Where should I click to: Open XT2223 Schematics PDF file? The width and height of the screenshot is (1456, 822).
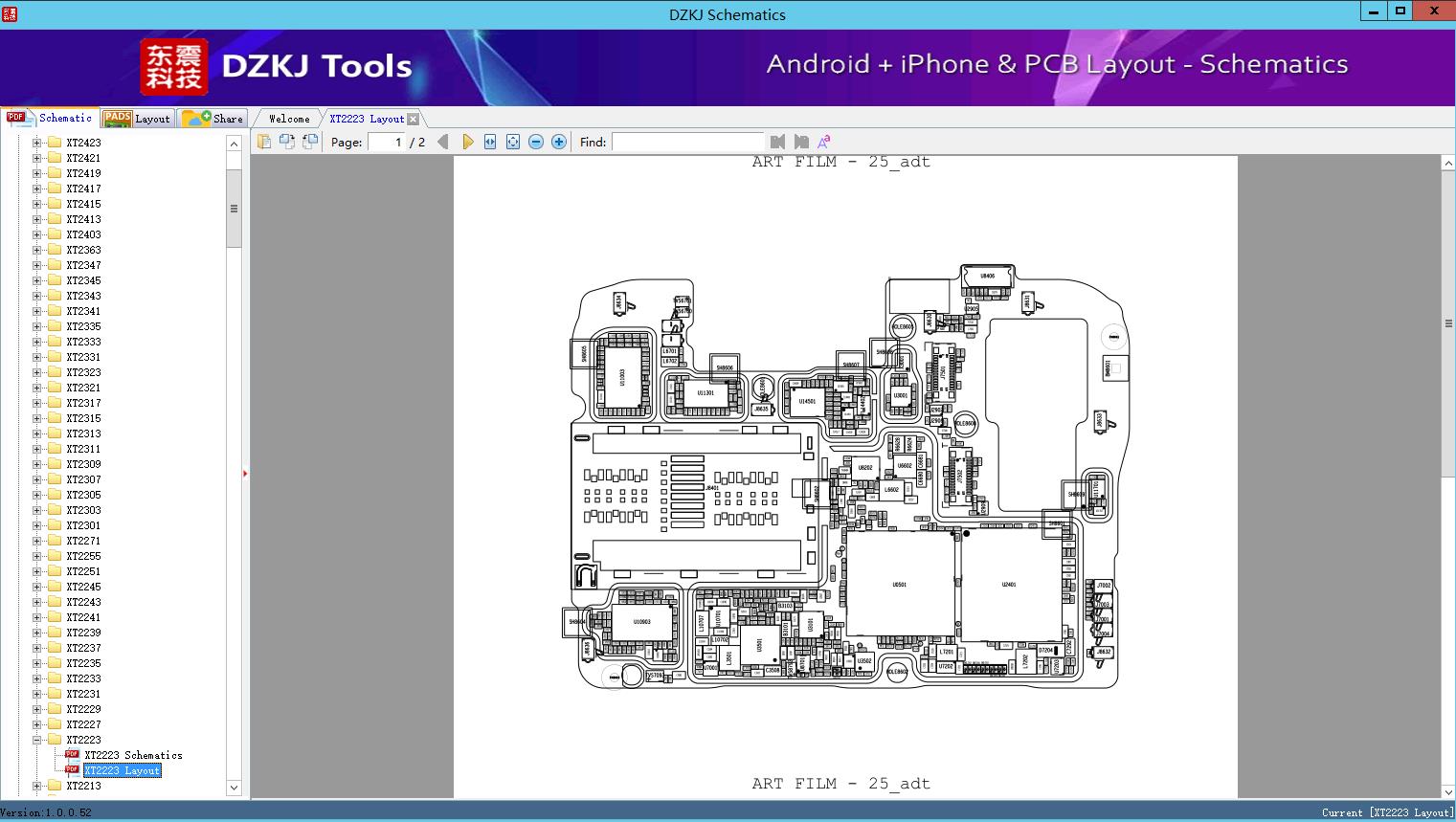[x=133, y=755]
